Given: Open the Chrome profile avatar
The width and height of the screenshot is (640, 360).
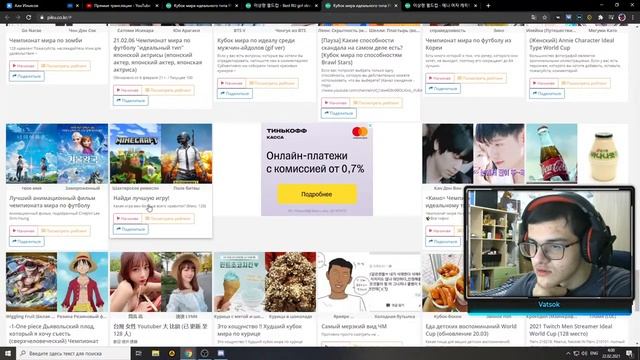Looking at the screenshot, I should [622, 17].
